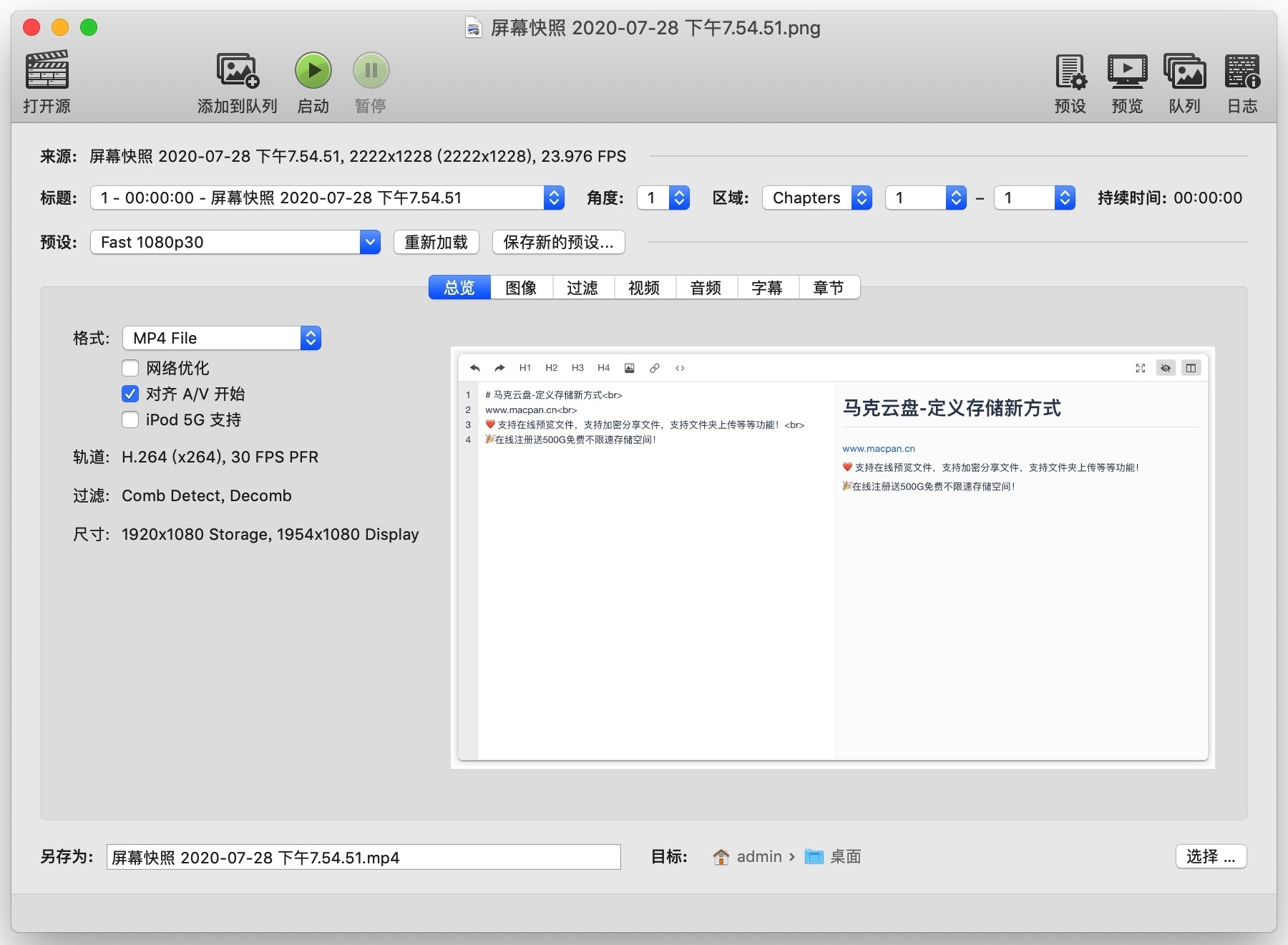
Task: Switch to the Subtitles (字幕) tab
Action: click(767, 288)
